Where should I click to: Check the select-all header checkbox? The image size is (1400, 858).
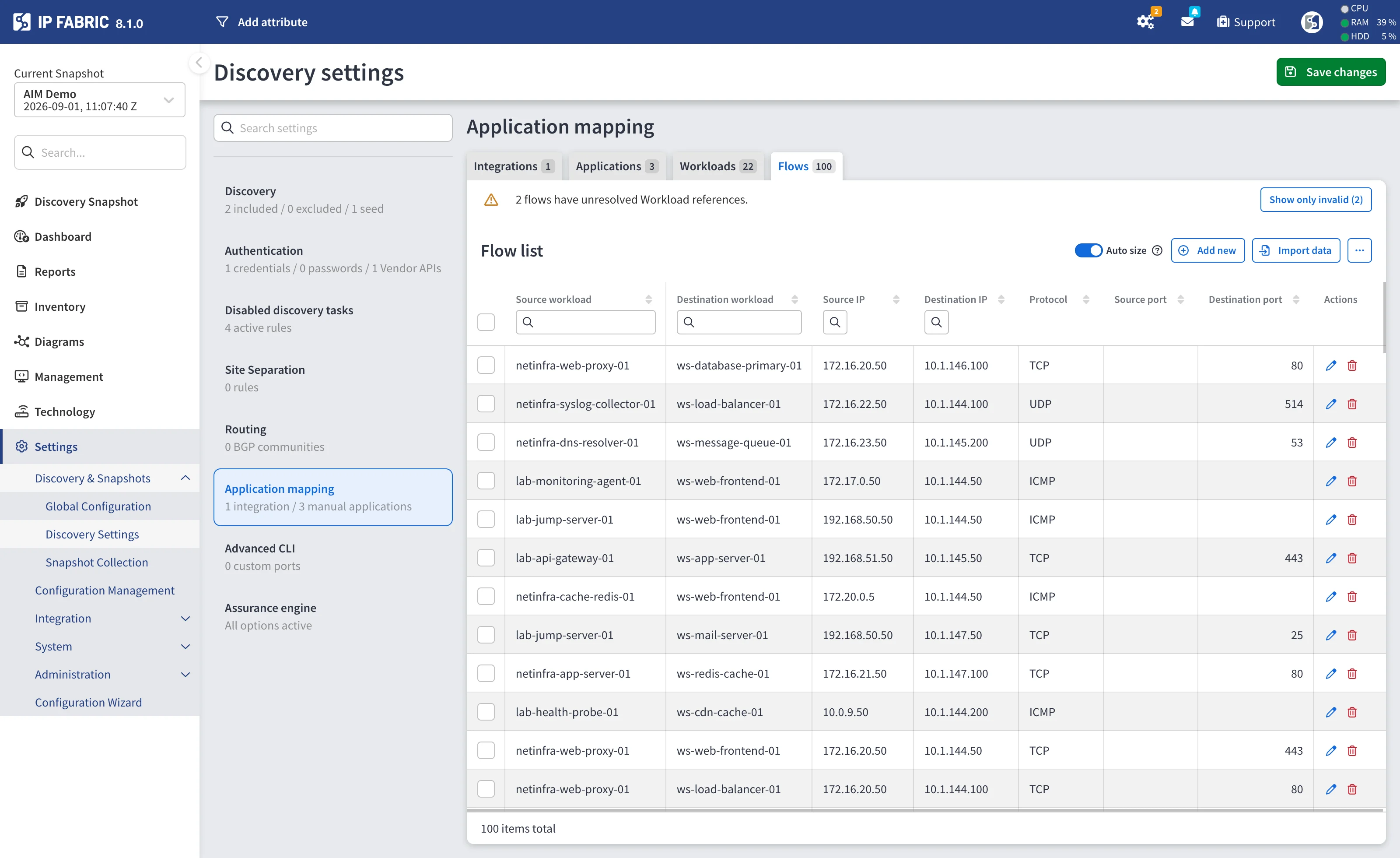click(486, 322)
